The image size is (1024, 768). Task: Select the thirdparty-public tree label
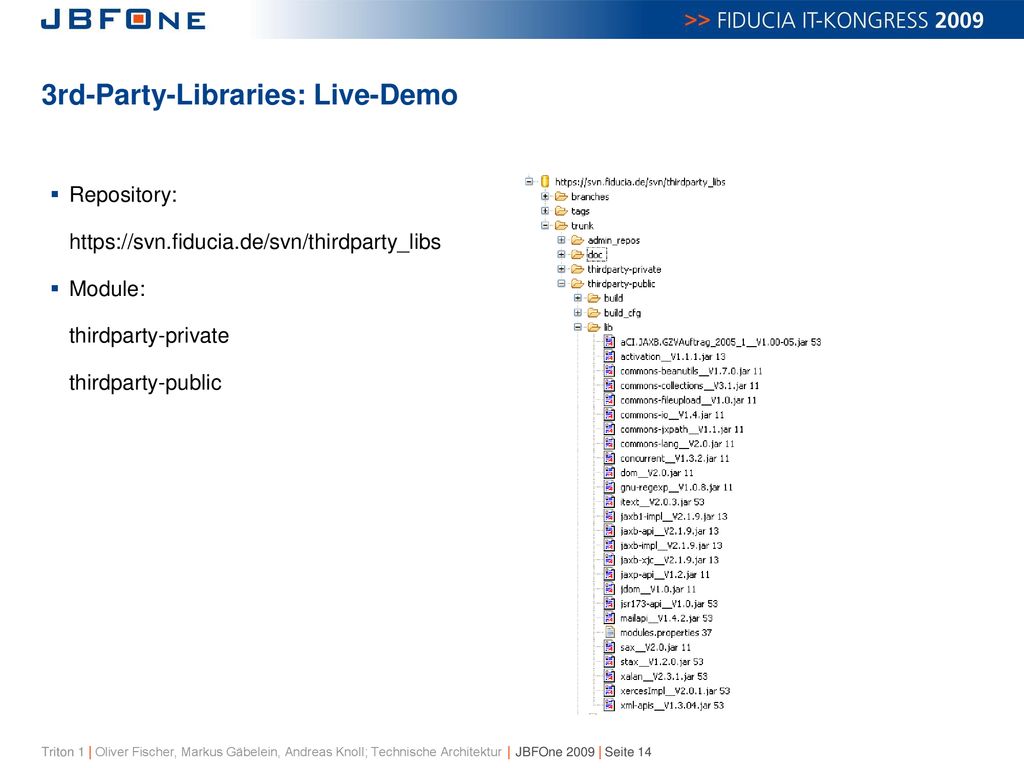click(x=621, y=284)
